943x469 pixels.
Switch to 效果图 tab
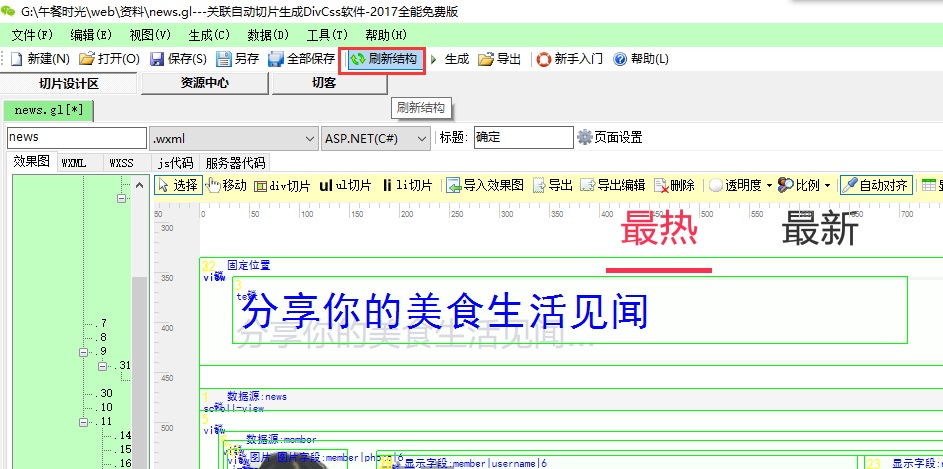(x=31, y=161)
